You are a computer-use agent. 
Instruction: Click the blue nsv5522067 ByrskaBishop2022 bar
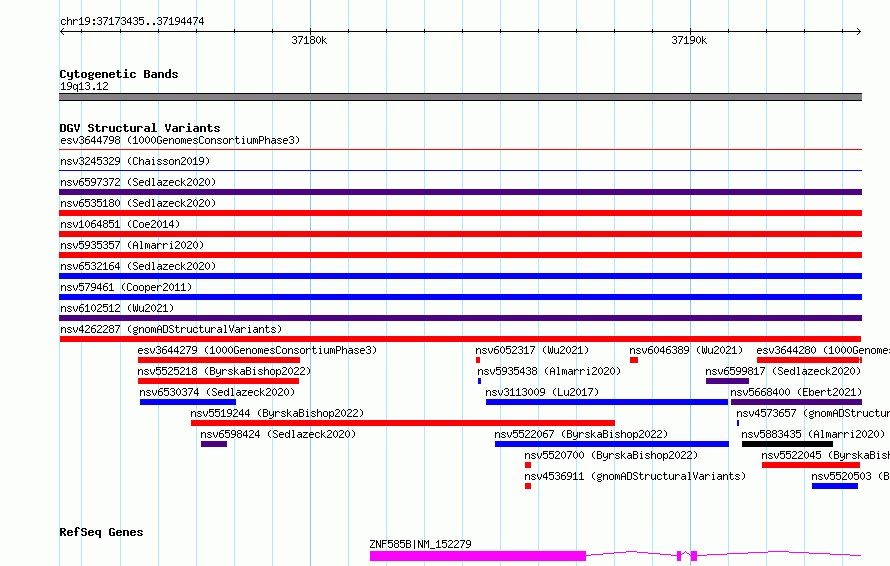[612, 444]
